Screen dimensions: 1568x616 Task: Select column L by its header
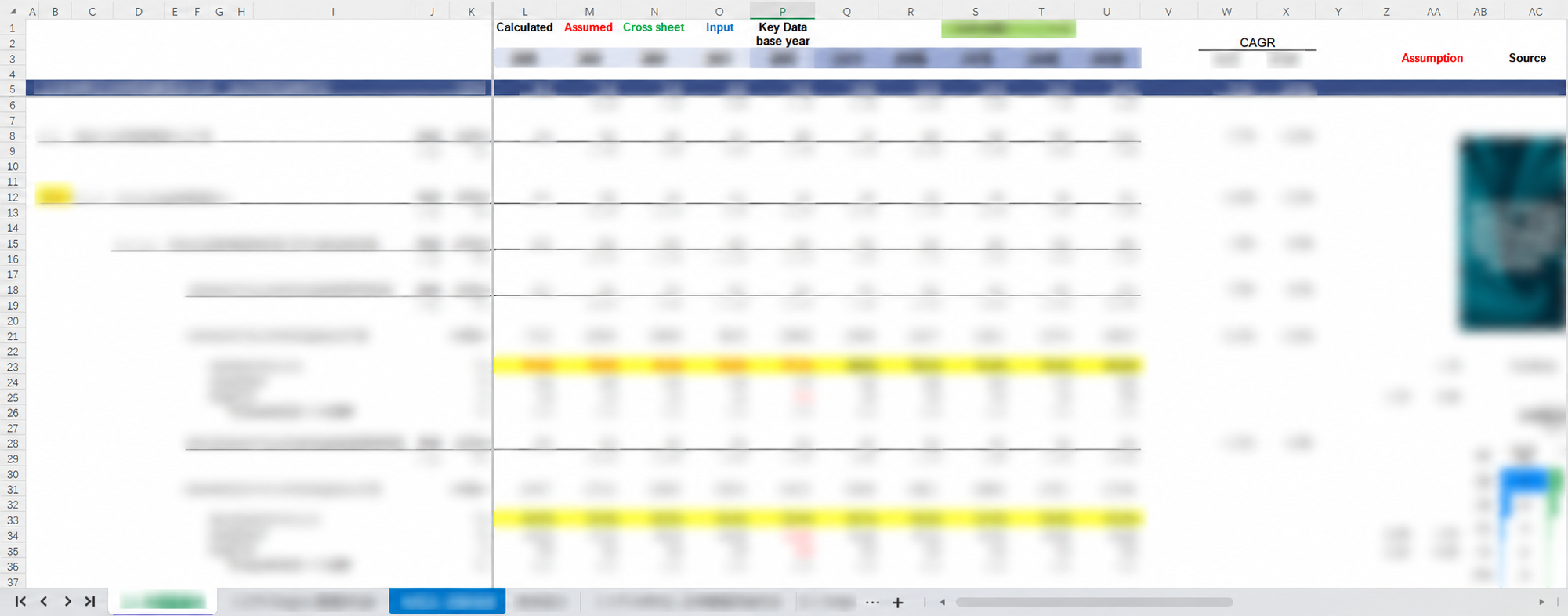click(x=525, y=12)
